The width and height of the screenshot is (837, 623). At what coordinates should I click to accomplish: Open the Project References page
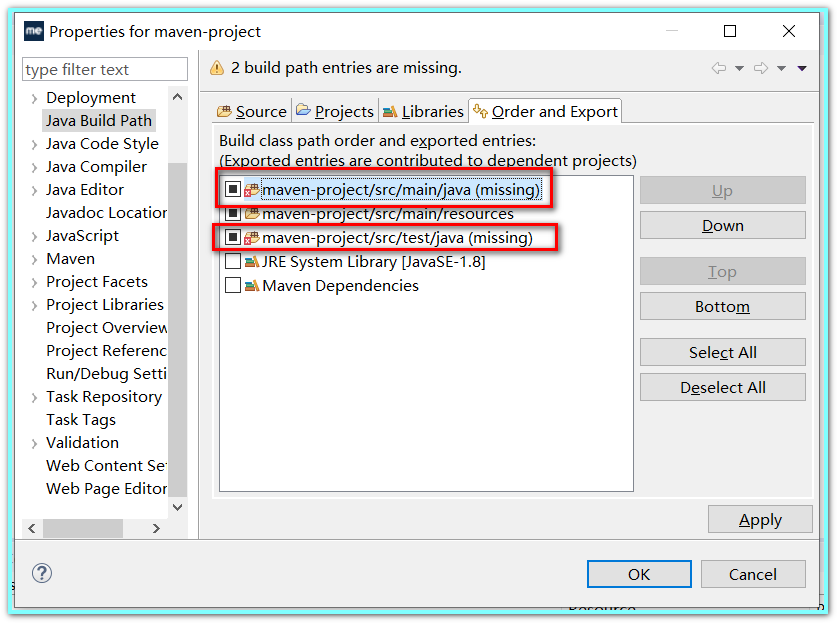coord(106,350)
